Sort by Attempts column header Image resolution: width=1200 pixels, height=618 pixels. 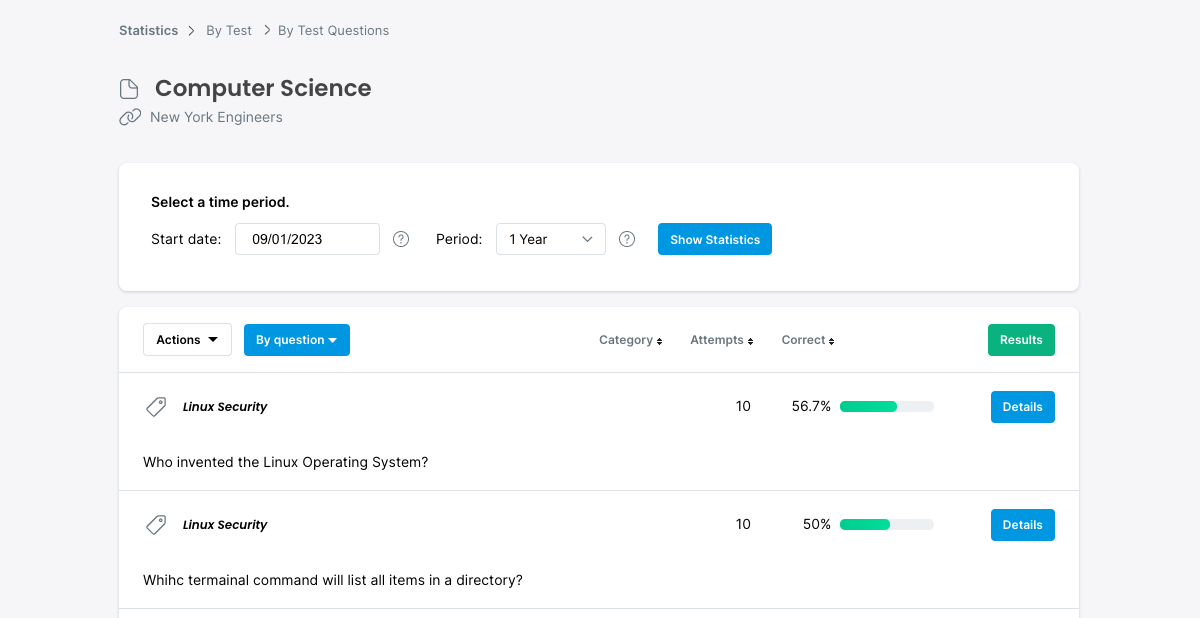(721, 340)
